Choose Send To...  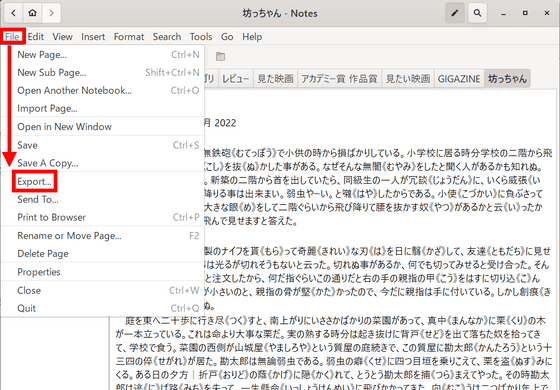click(x=103, y=199)
